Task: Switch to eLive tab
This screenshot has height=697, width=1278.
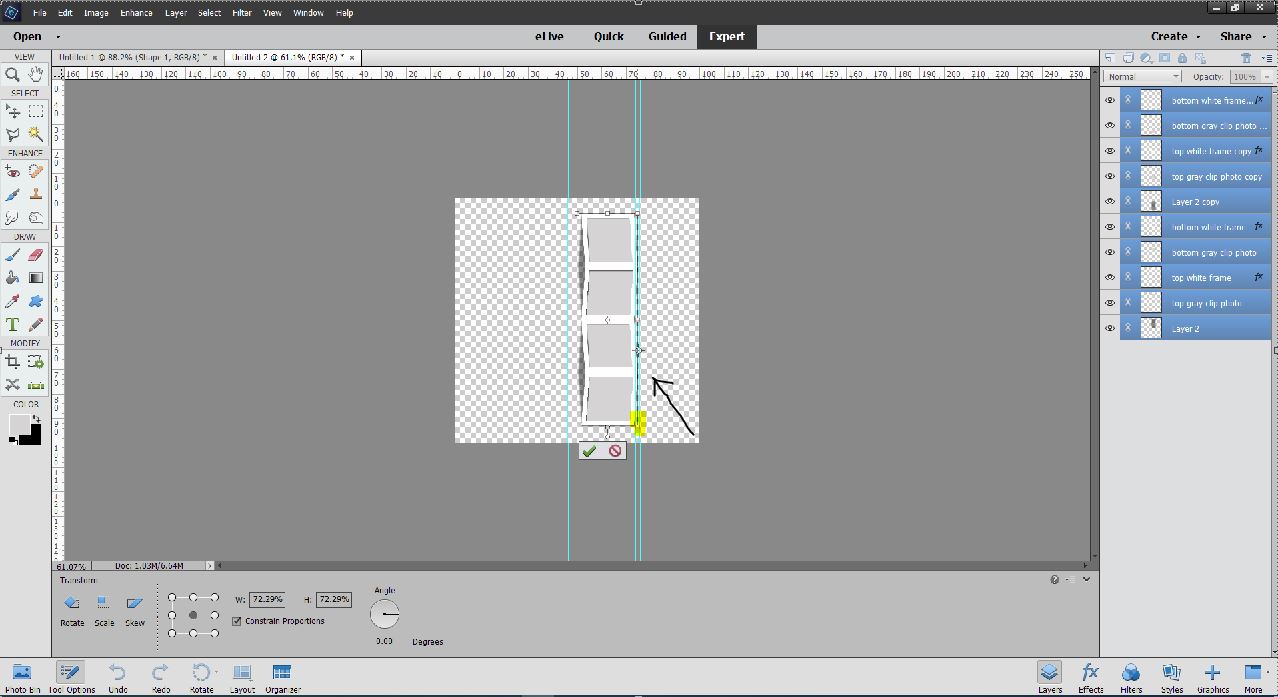Action: point(549,36)
